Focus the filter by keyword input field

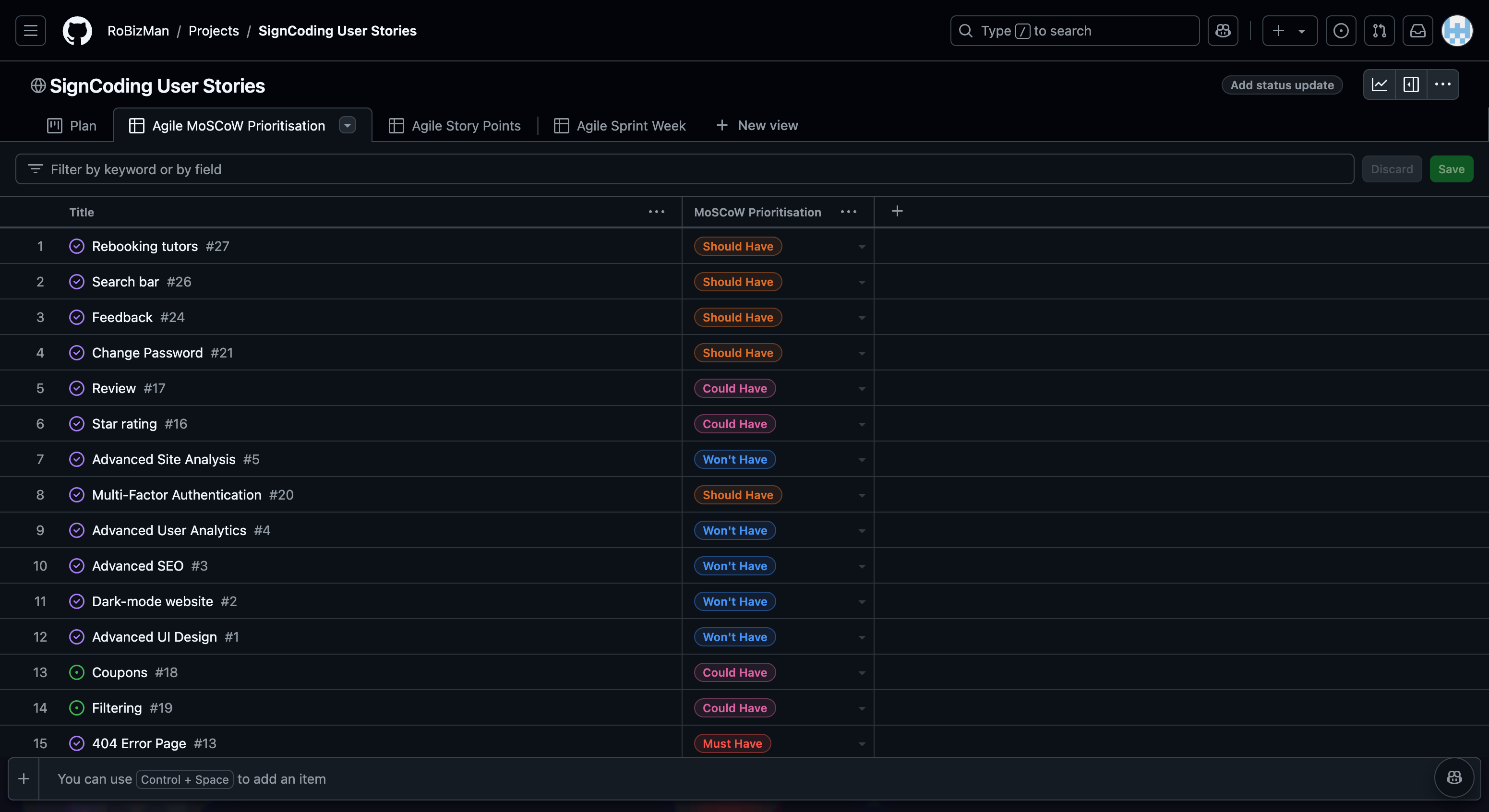click(684, 169)
